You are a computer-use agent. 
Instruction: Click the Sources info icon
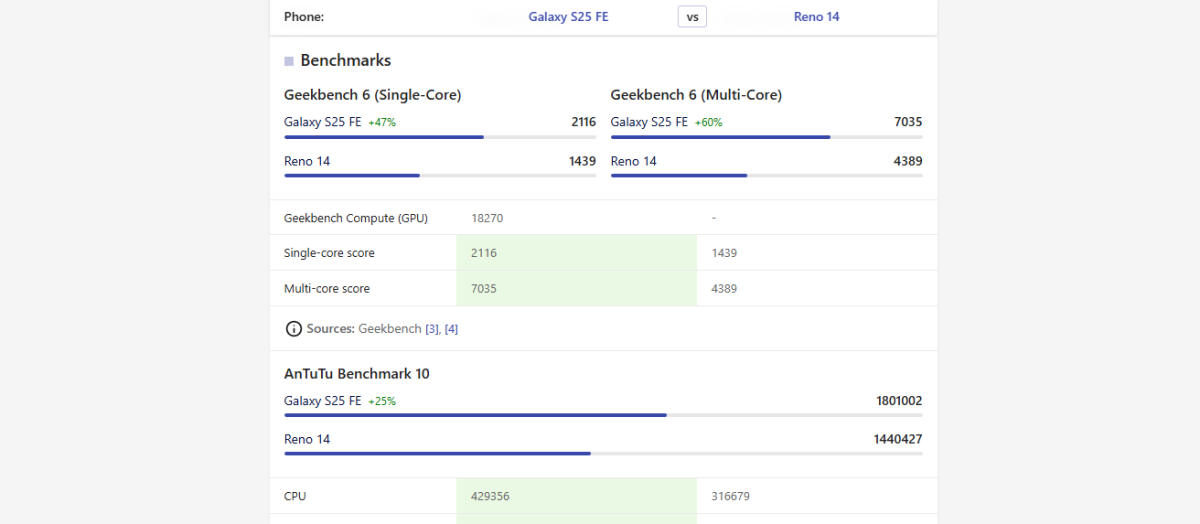pyautogui.click(x=293, y=329)
